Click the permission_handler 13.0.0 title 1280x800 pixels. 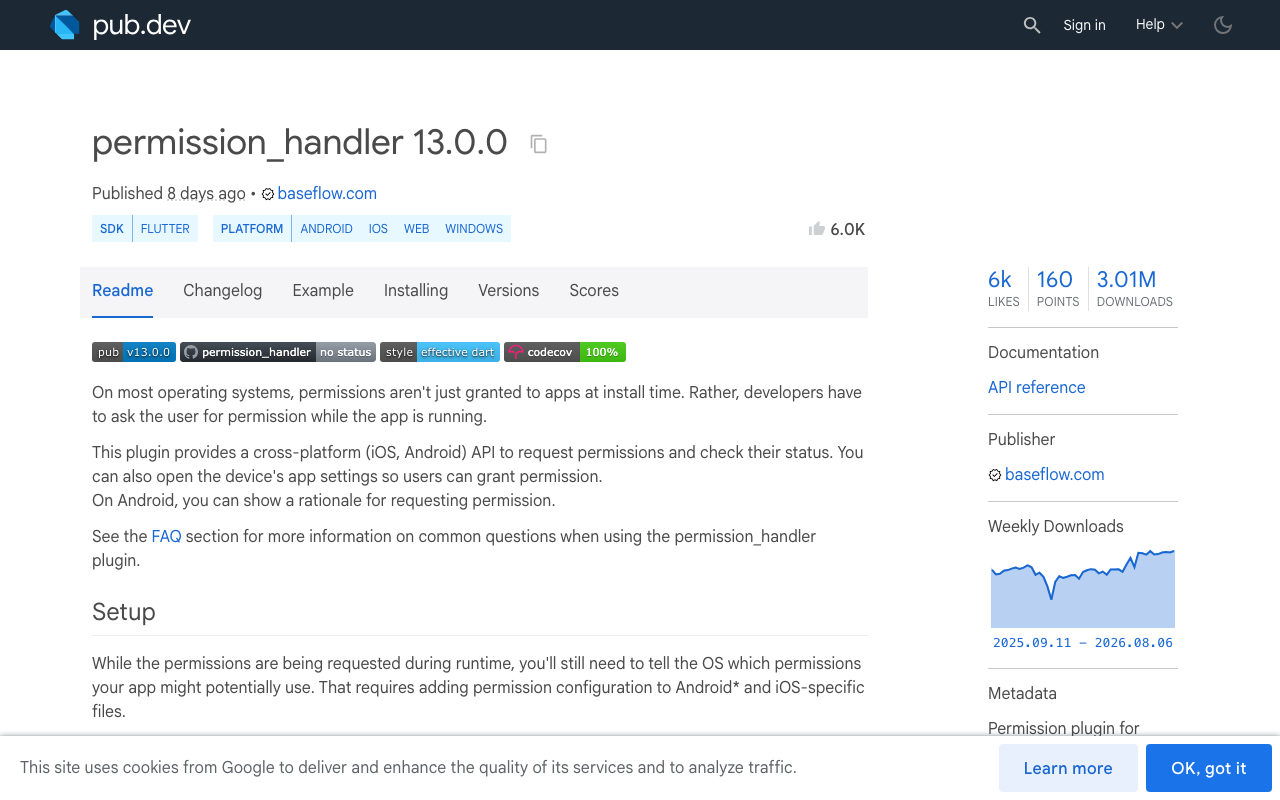pyautogui.click(x=300, y=143)
